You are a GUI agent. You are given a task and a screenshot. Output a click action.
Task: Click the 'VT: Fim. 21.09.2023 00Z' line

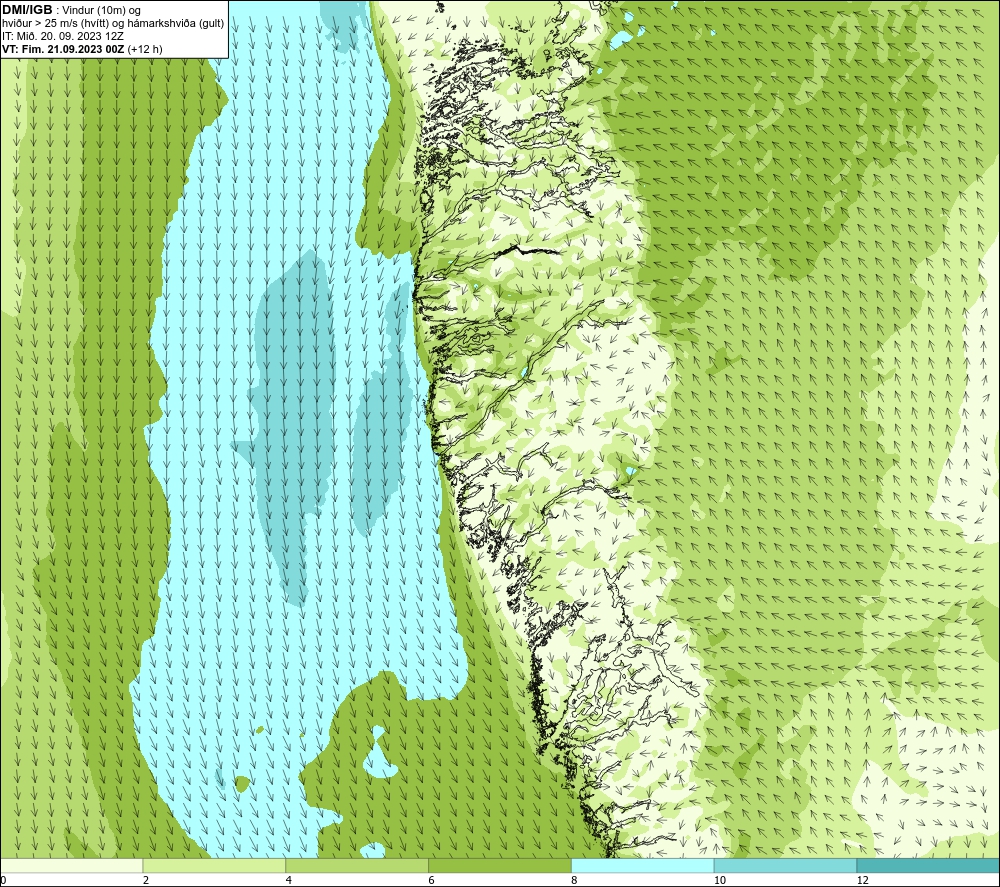(63, 49)
